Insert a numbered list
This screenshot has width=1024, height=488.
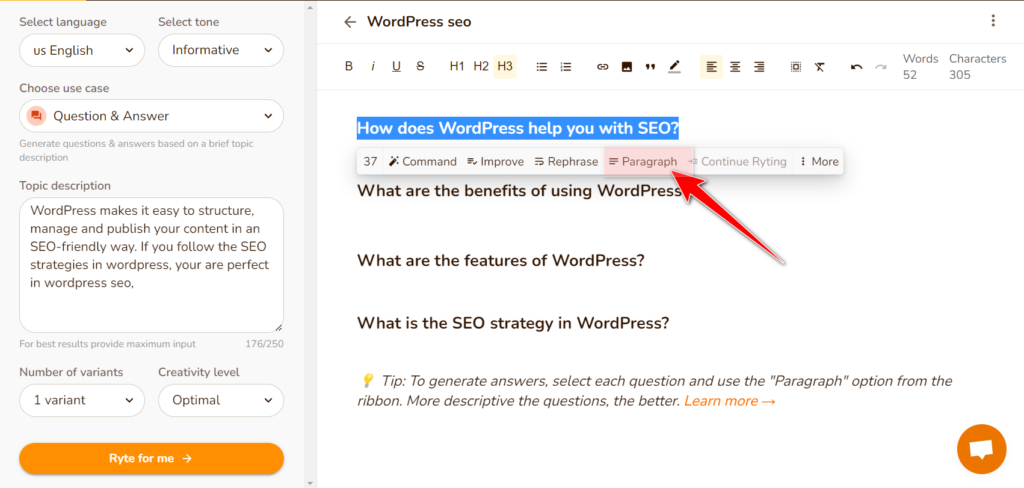click(x=566, y=67)
